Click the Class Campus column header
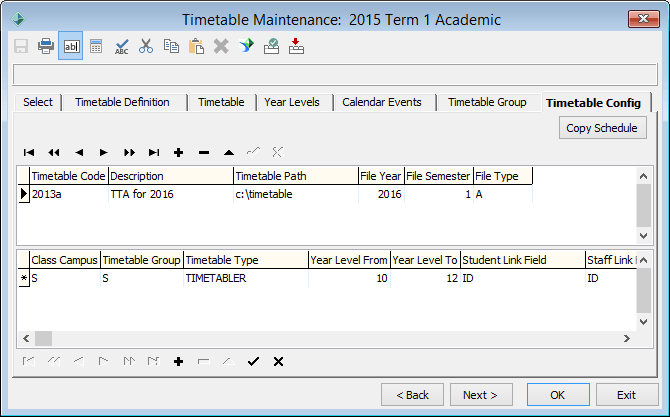The height and width of the screenshot is (417, 670). pyautogui.click(x=65, y=260)
